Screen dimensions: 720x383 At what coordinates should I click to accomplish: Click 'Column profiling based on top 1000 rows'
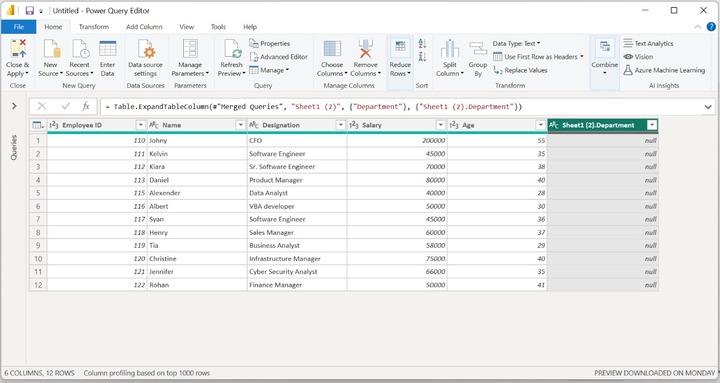click(x=146, y=373)
